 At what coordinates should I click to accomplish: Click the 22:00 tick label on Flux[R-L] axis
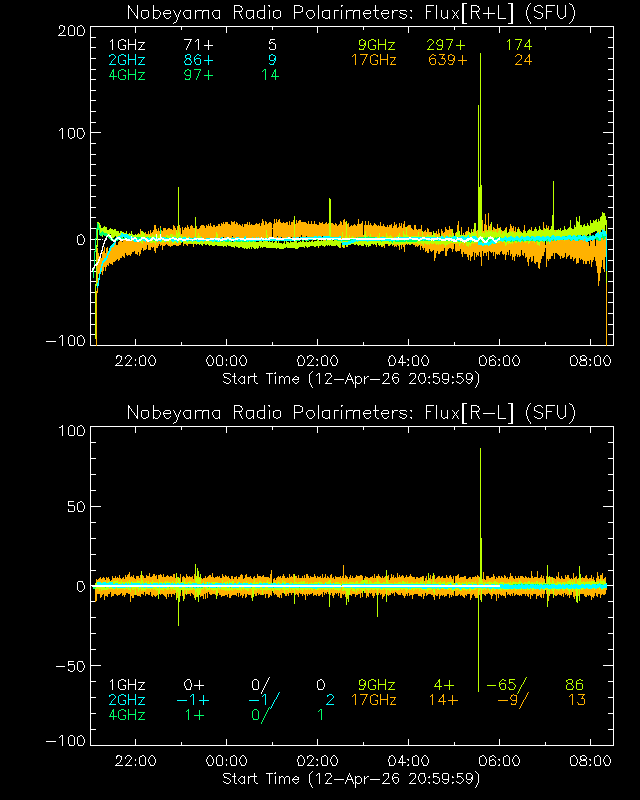[x=135, y=762]
